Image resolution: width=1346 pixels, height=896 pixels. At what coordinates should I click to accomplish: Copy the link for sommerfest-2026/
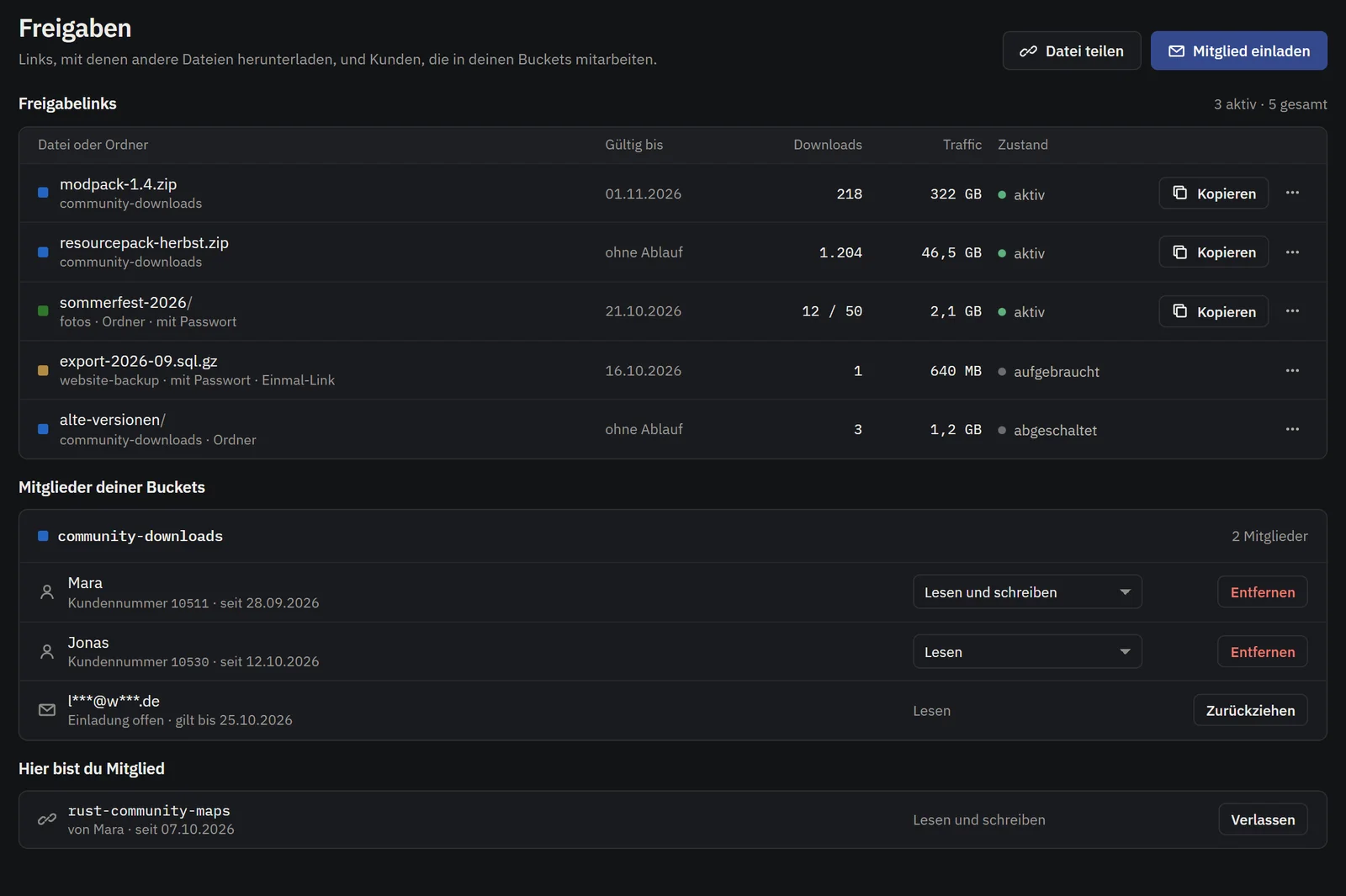pyautogui.click(x=1214, y=311)
